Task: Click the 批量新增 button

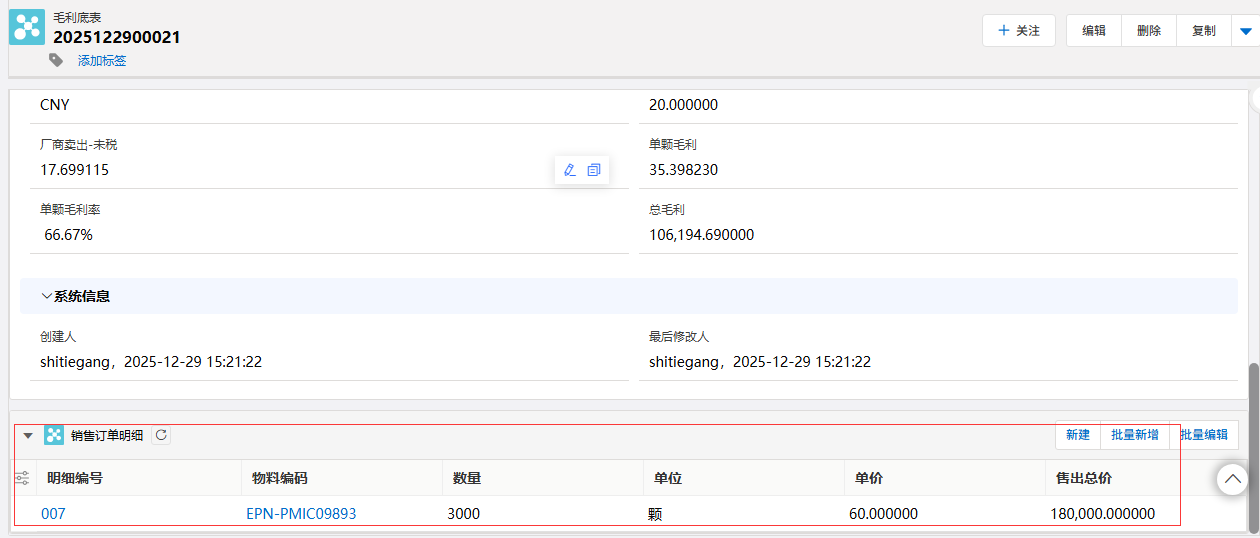Action: (1135, 435)
